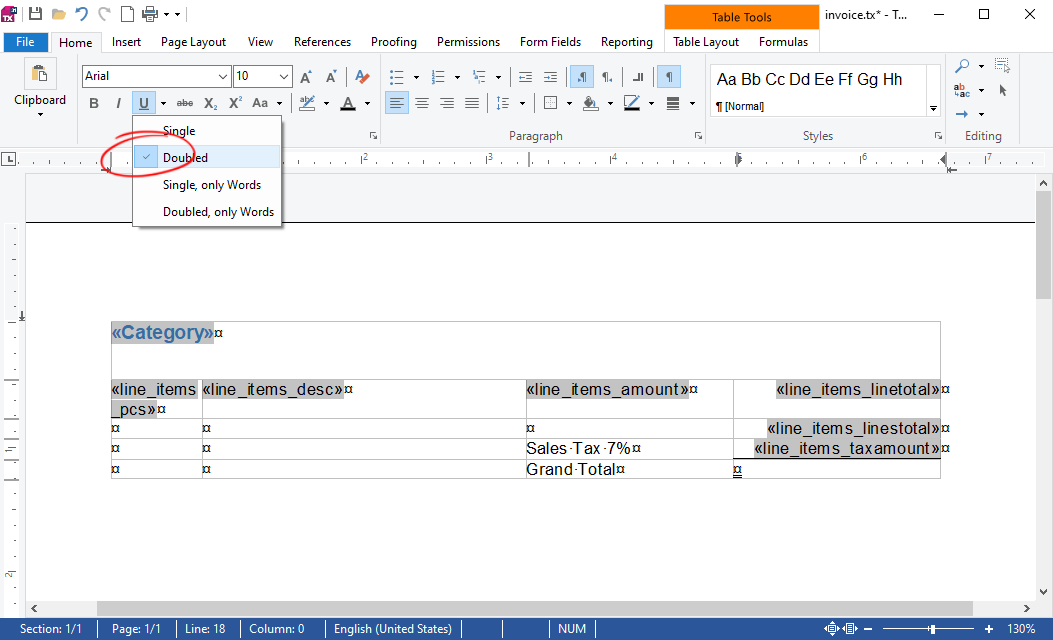Apply superscript formatting
The height and width of the screenshot is (640, 1053).
(x=235, y=103)
